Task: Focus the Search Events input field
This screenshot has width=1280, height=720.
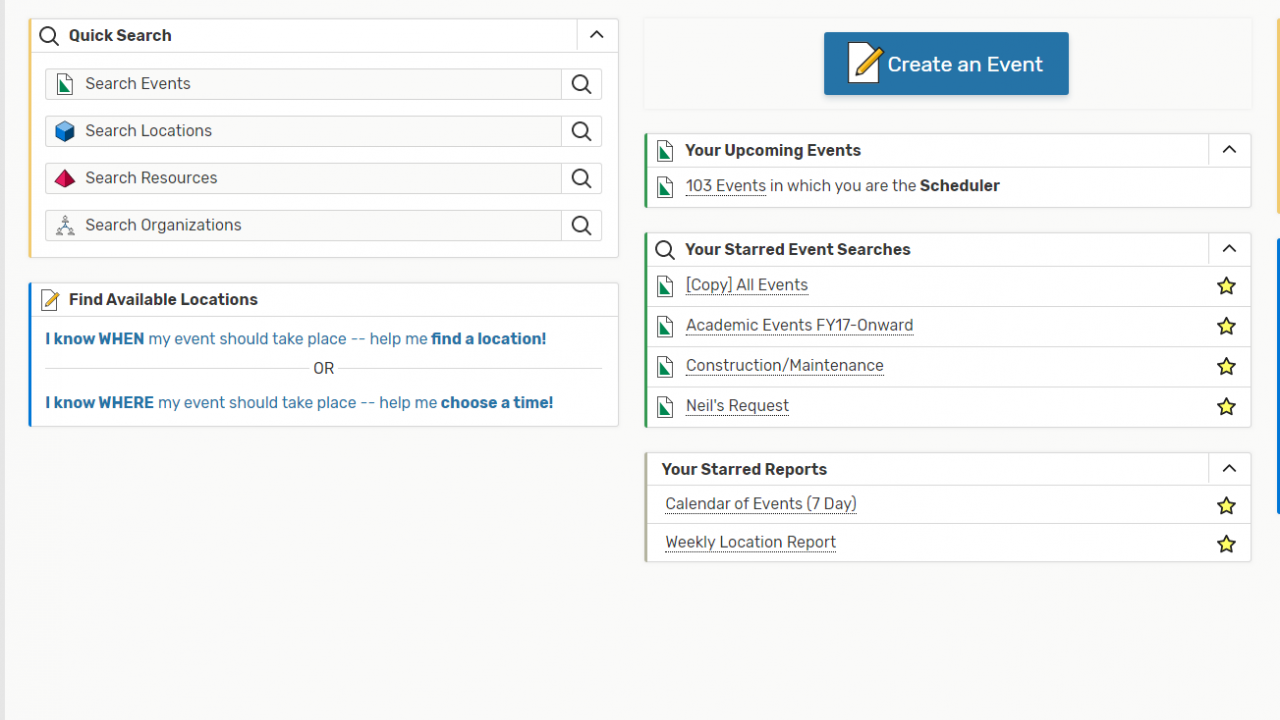Action: (304, 84)
